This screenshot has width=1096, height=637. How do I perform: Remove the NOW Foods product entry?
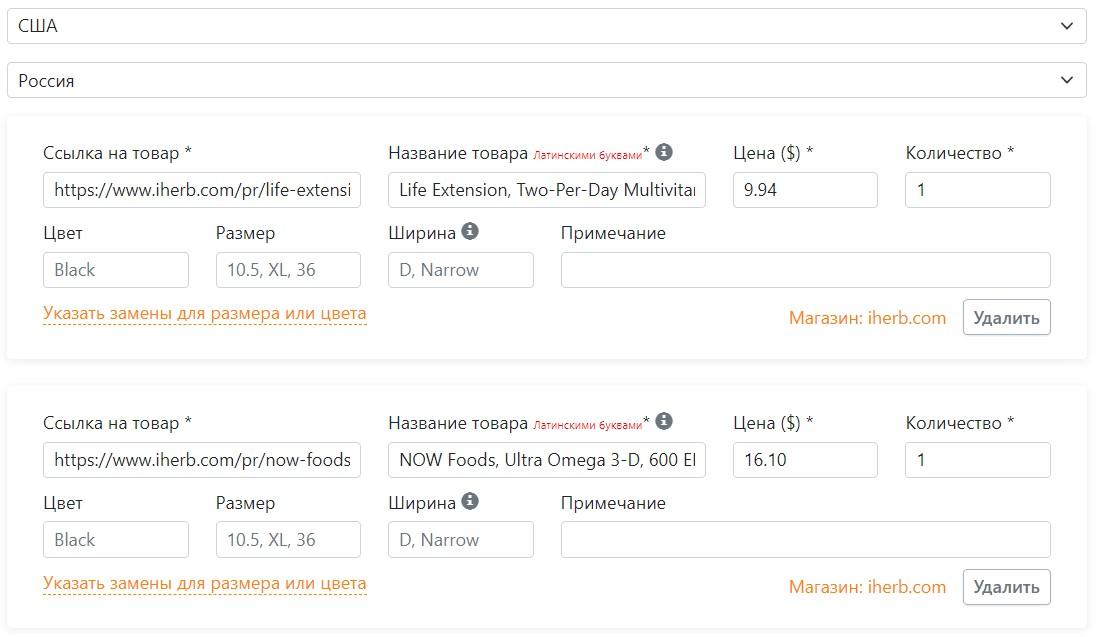pos(1006,587)
